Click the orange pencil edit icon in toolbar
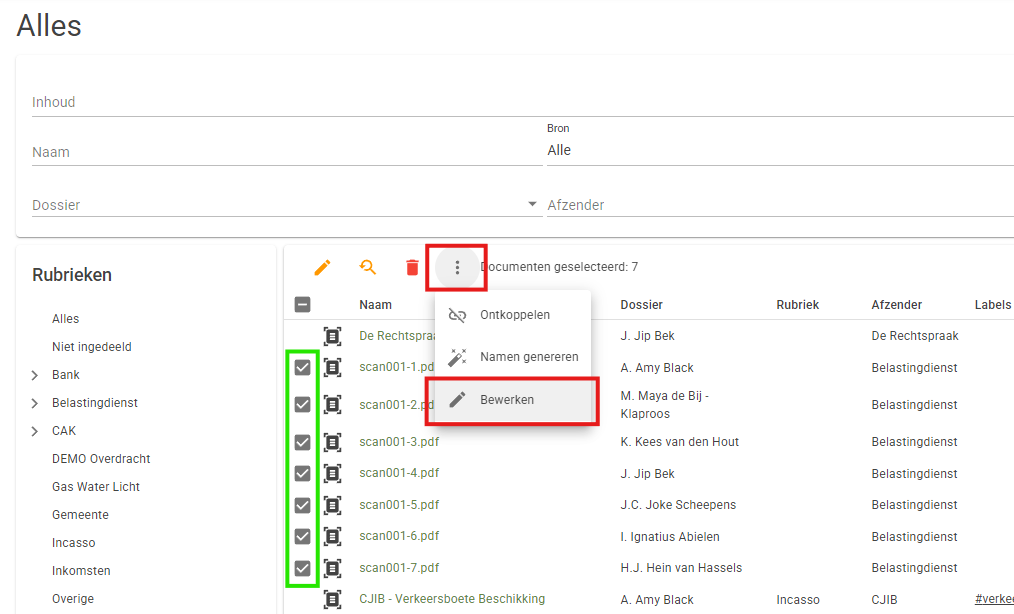The width and height of the screenshot is (1014, 614). pos(322,267)
